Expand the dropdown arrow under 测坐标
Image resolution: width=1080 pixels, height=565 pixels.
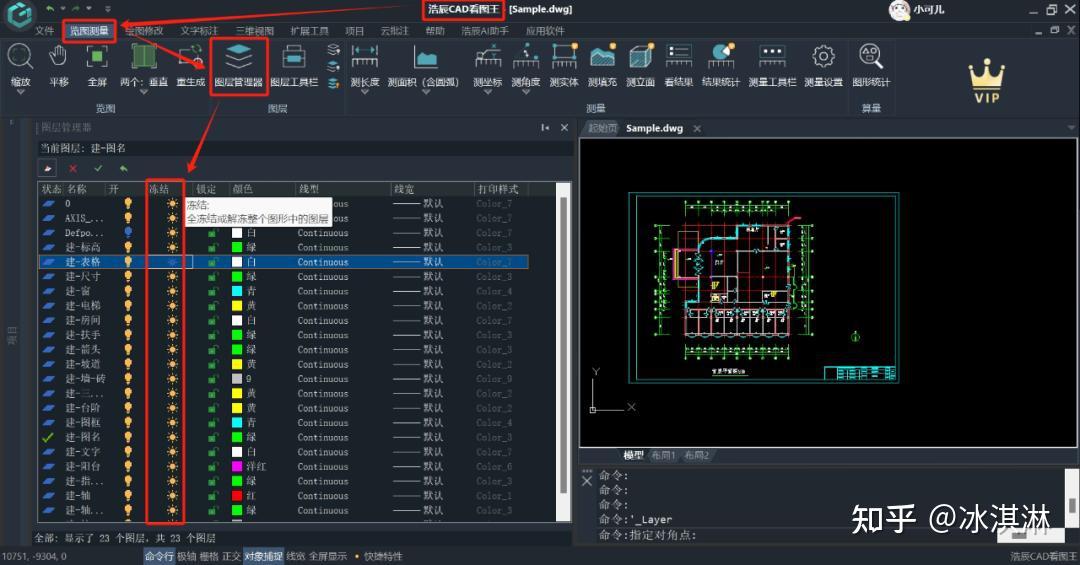tap(488, 92)
